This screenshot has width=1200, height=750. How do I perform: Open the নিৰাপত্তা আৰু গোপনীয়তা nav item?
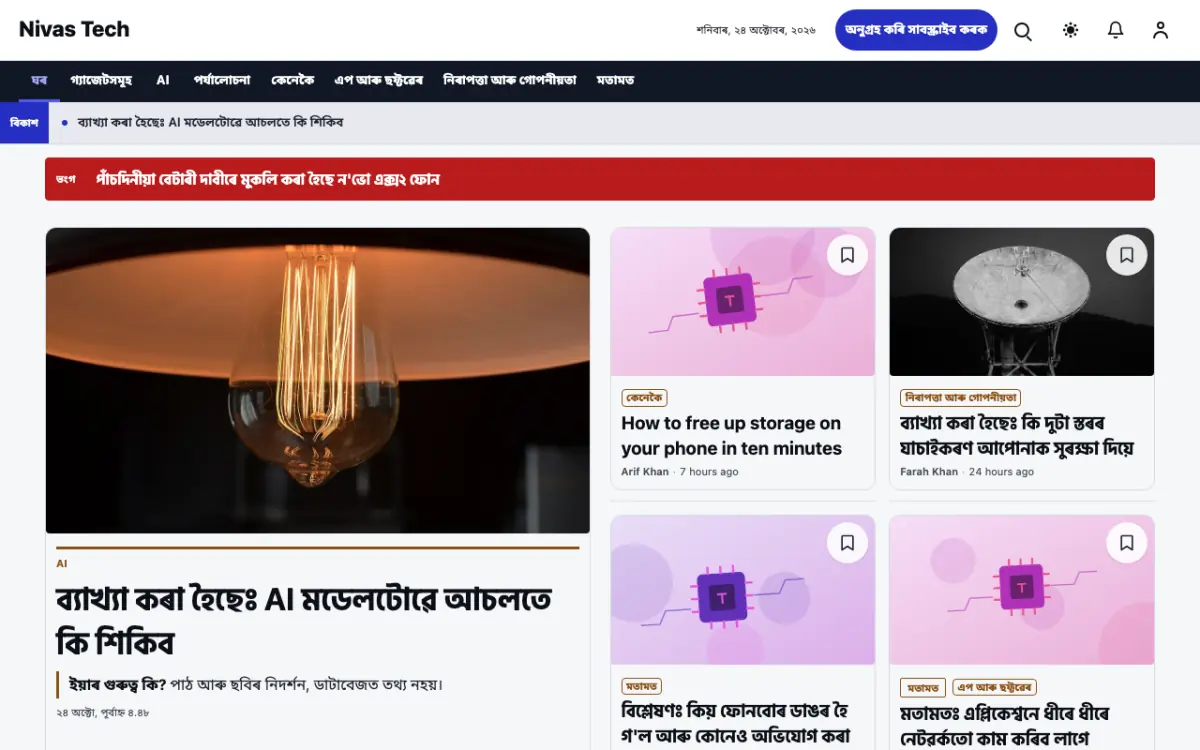click(x=510, y=80)
